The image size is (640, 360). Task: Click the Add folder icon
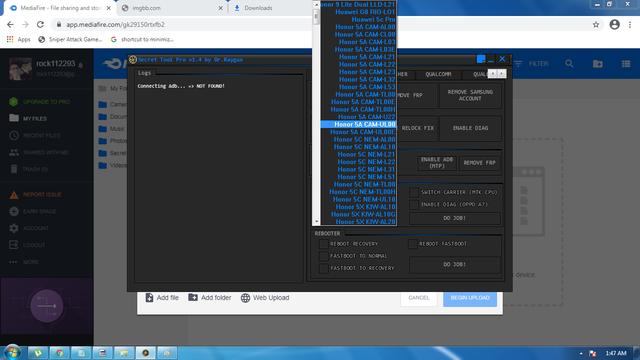193,298
